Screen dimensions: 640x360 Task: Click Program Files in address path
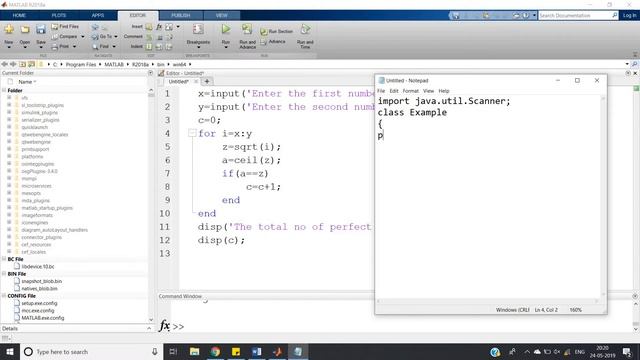pos(81,64)
